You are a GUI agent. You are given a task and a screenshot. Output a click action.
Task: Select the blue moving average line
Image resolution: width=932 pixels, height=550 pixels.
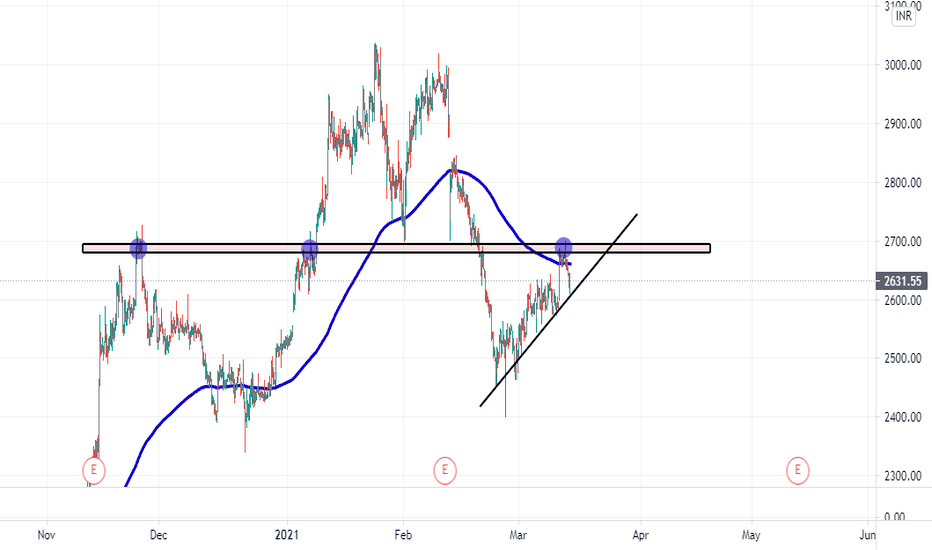click(349, 287)
